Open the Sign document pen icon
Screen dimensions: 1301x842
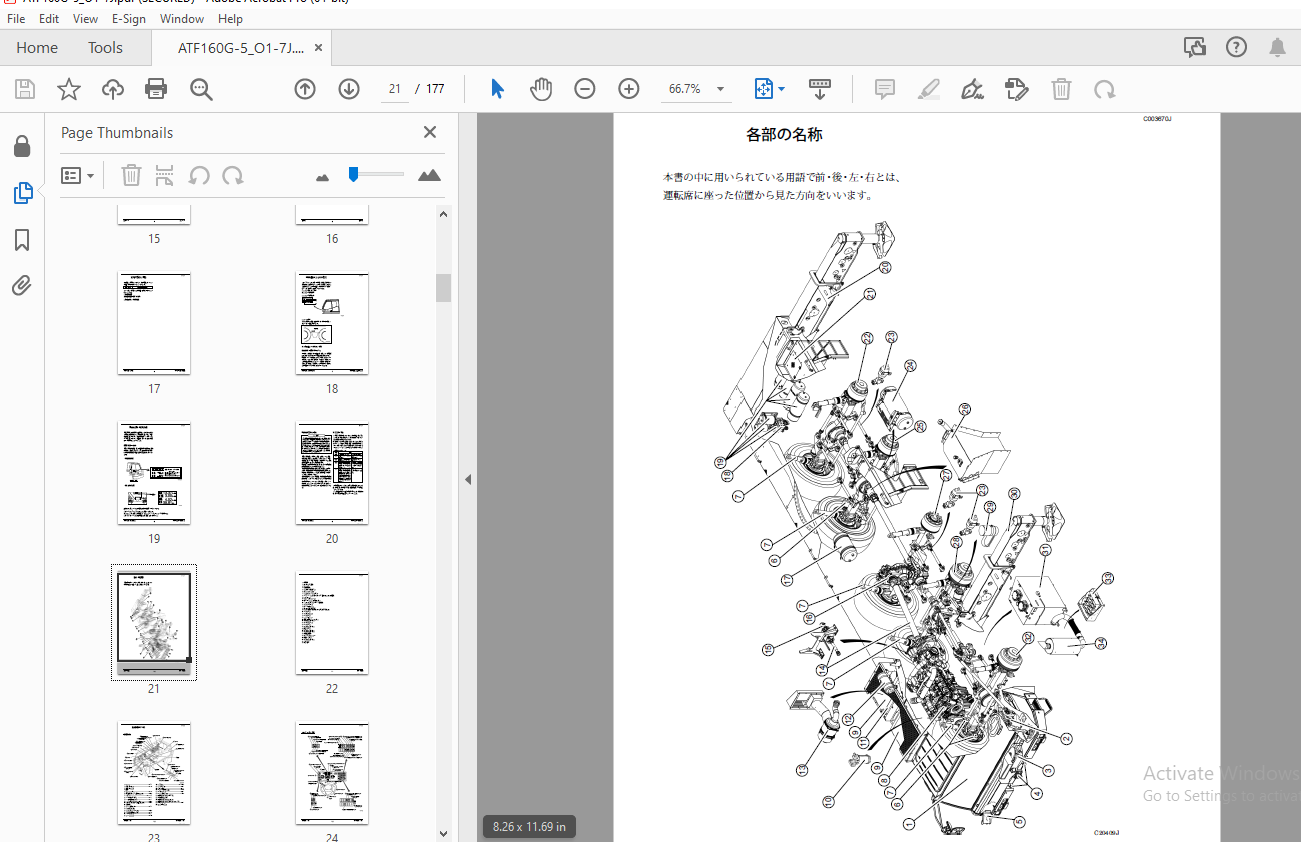[973, 89]
